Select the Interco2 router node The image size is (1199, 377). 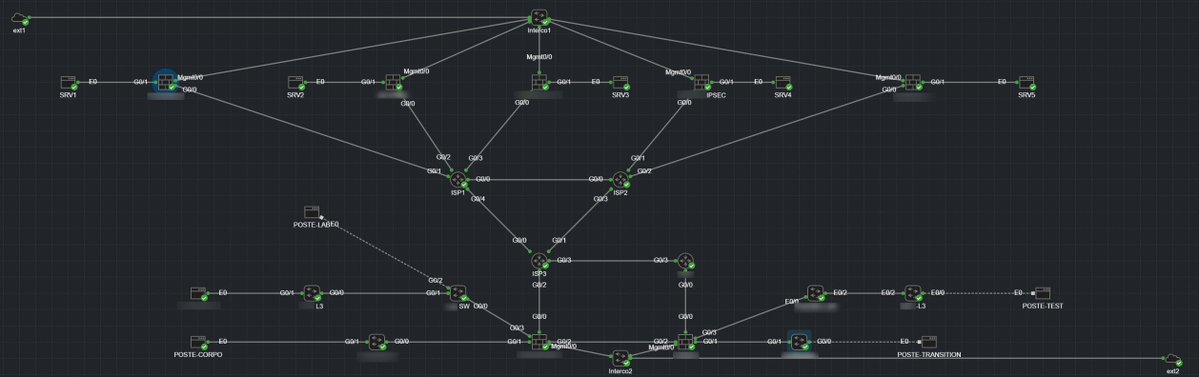pos(620,358)
